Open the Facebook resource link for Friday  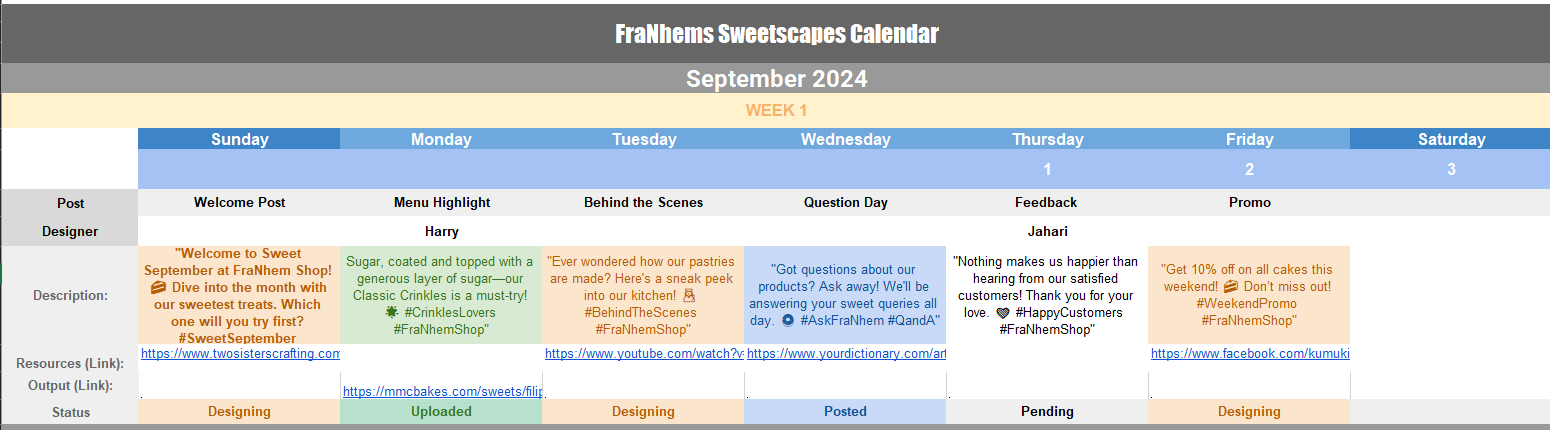point(1249,354)
